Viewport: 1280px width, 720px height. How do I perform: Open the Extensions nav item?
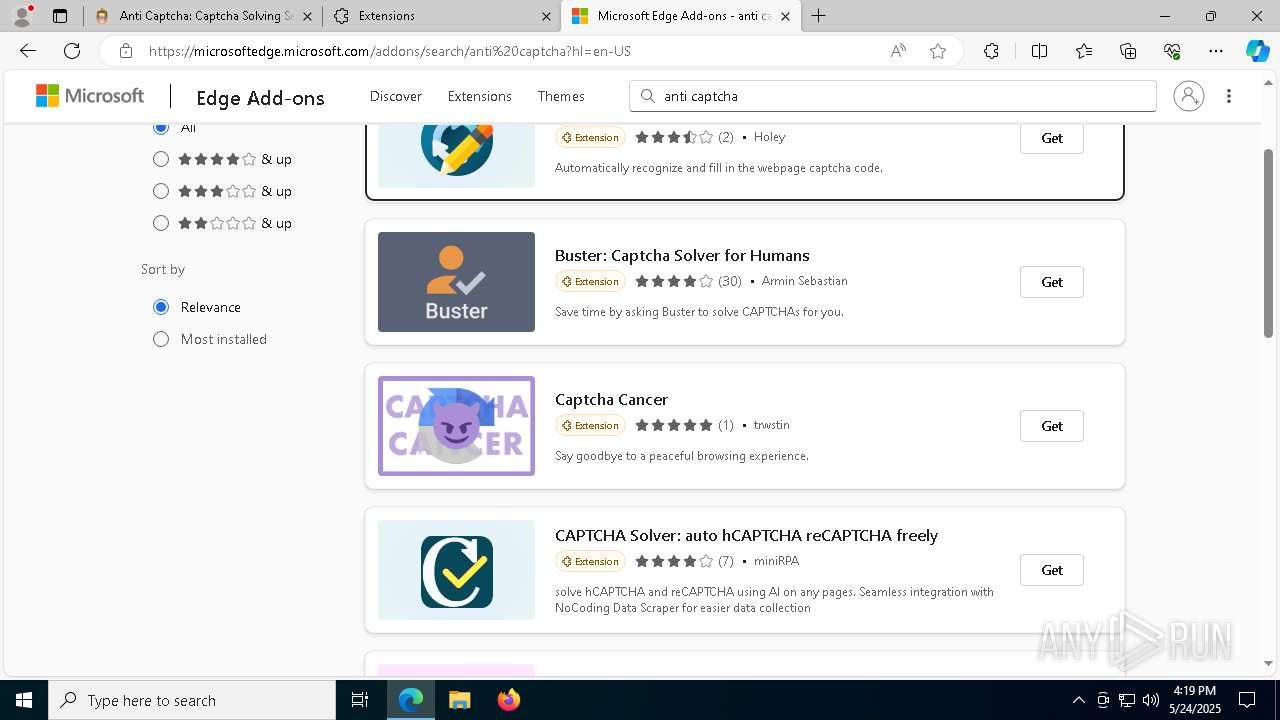click(480, 96)
